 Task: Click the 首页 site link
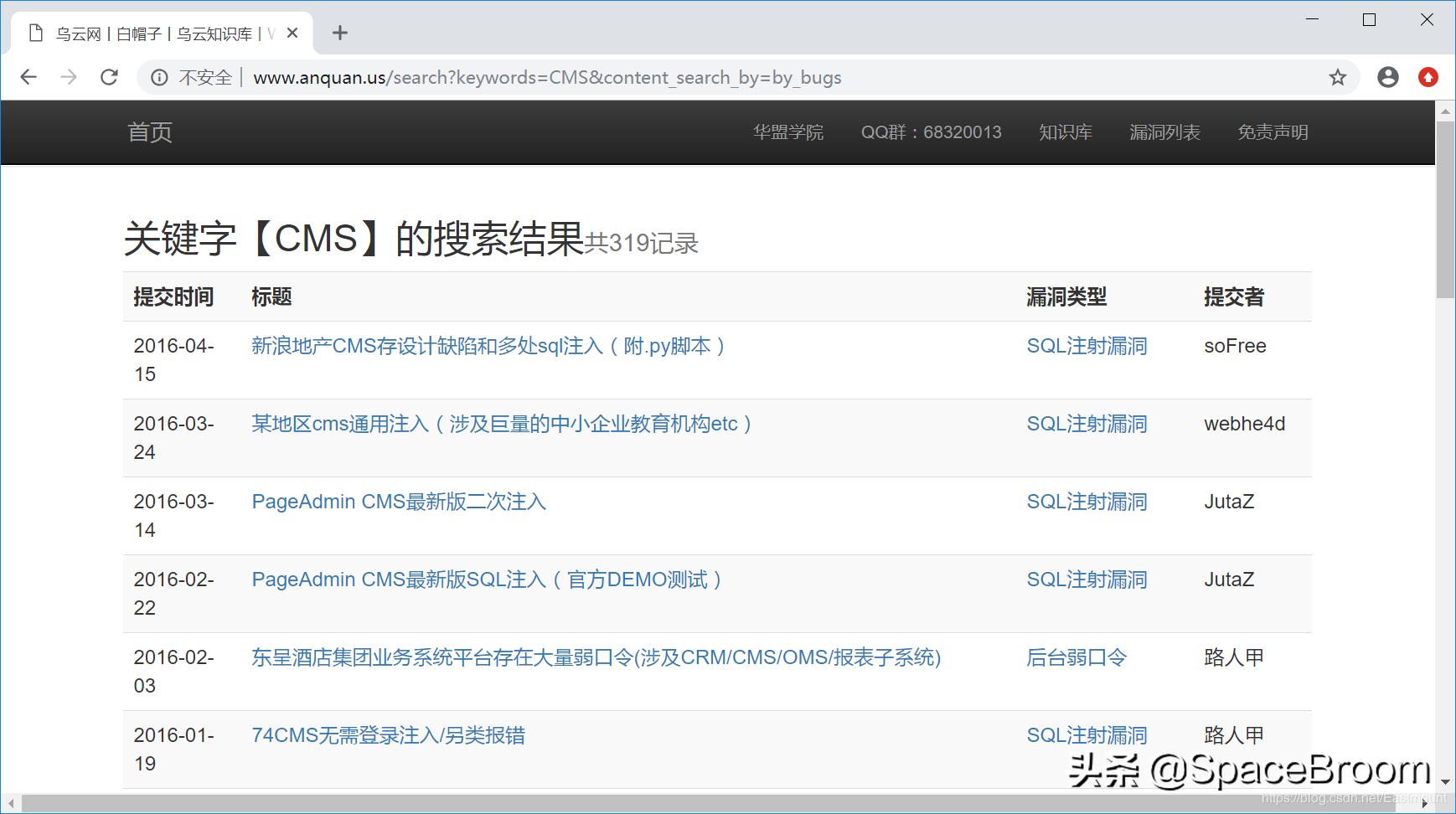click(x=149, y=131)
